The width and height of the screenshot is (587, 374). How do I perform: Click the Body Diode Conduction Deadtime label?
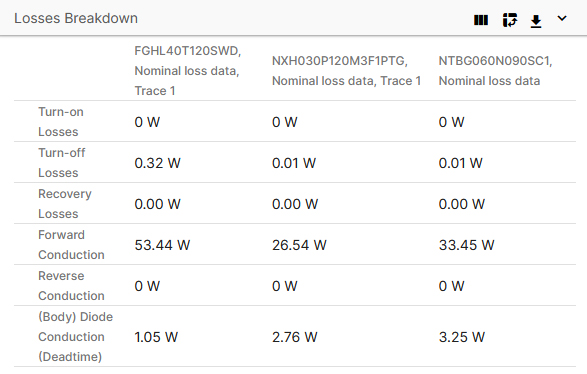[x=75, y=337]
